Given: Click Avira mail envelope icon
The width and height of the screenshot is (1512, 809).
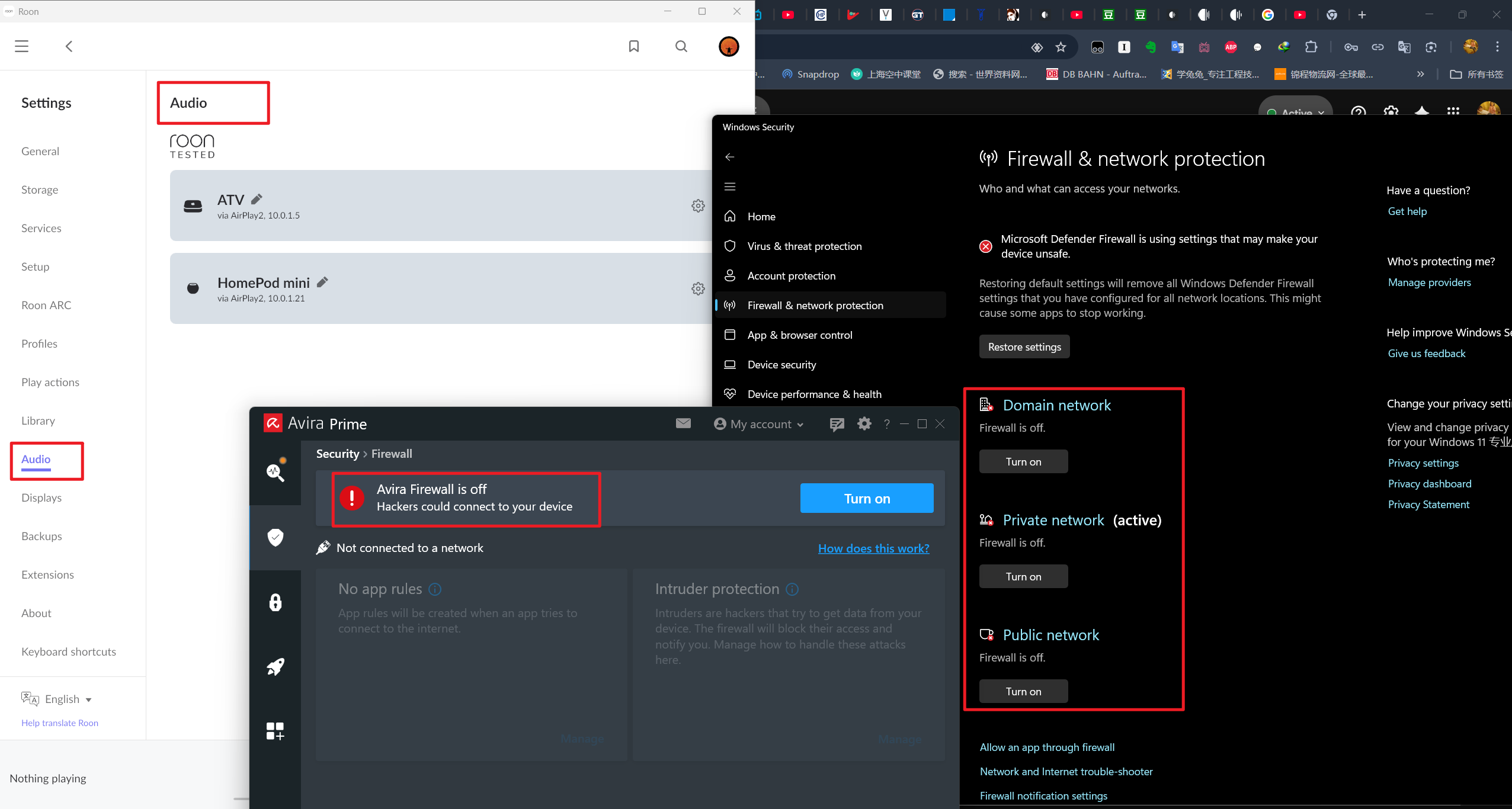Looking at the screenshot, I should [683, 423].
